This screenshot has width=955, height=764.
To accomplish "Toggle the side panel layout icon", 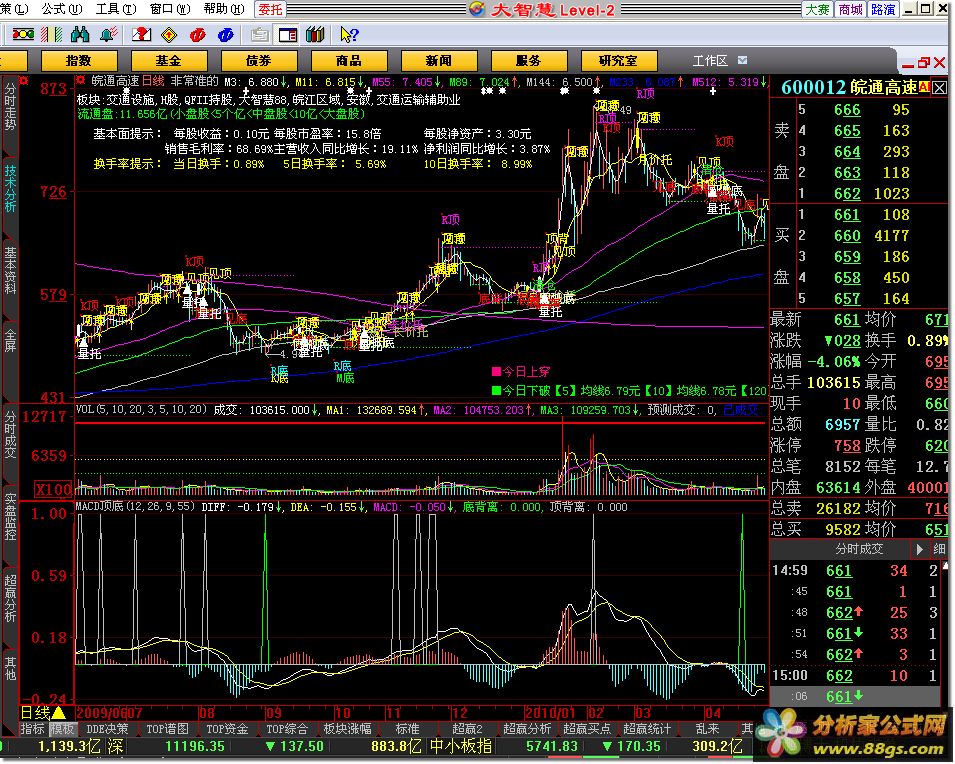I will [287, 35].
